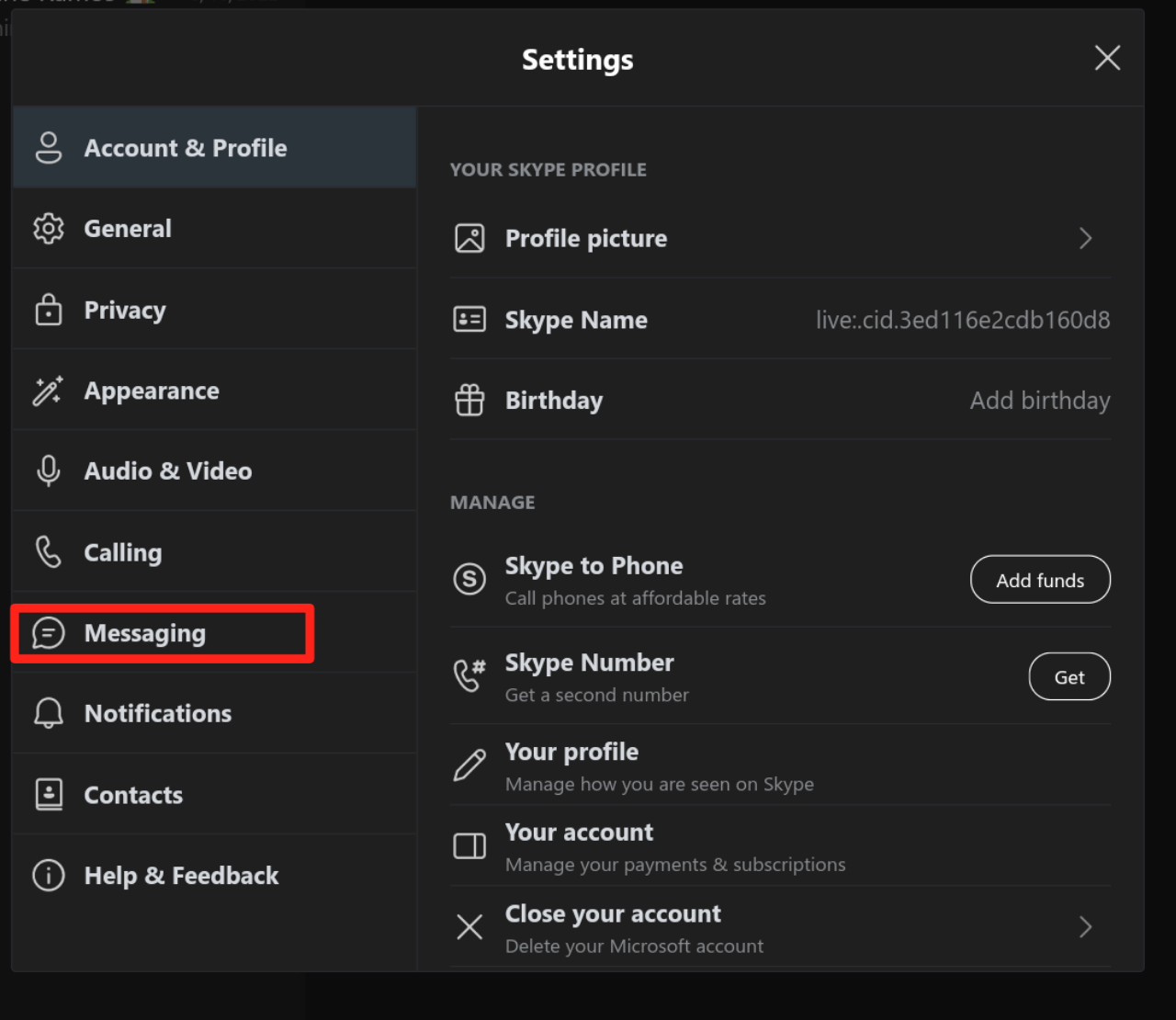Go to Appearance settings
This screenshot has width=1176, height=1020.
pyautogui.click(x=214, y=391)
